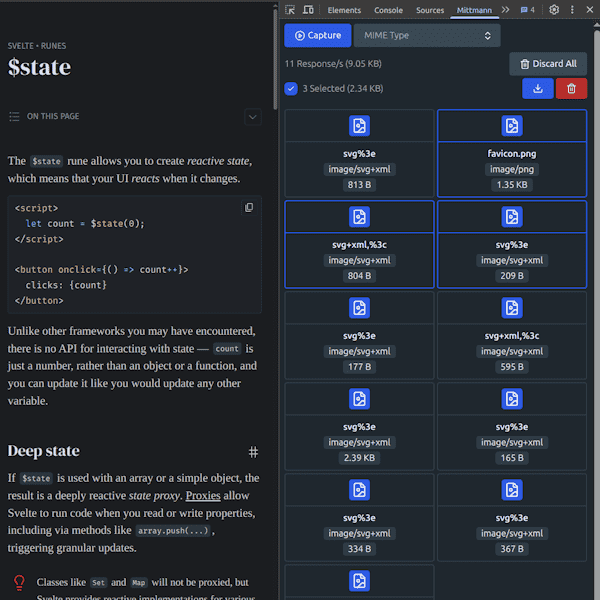Open the MIME Type dropdown

427,35
